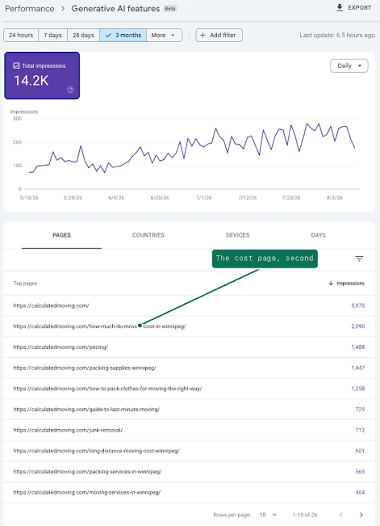Viewport: 380px width, 526px height.
Task: Click the Top pages column header
Action: click(25, 283)
